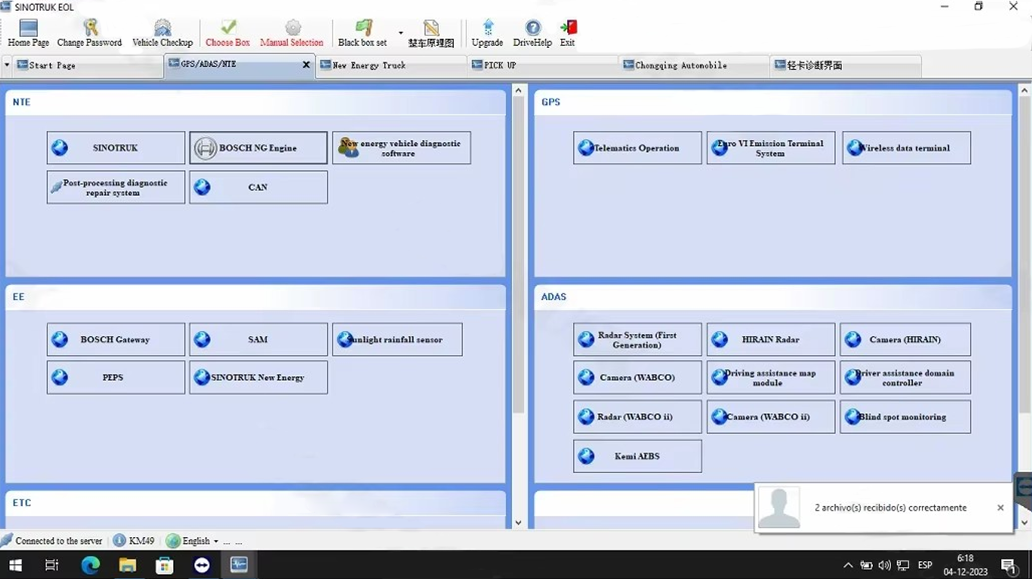Click right panel scroll down arrow
Viewport: 1032px width, 579px height.
[x=1025, y=522]
